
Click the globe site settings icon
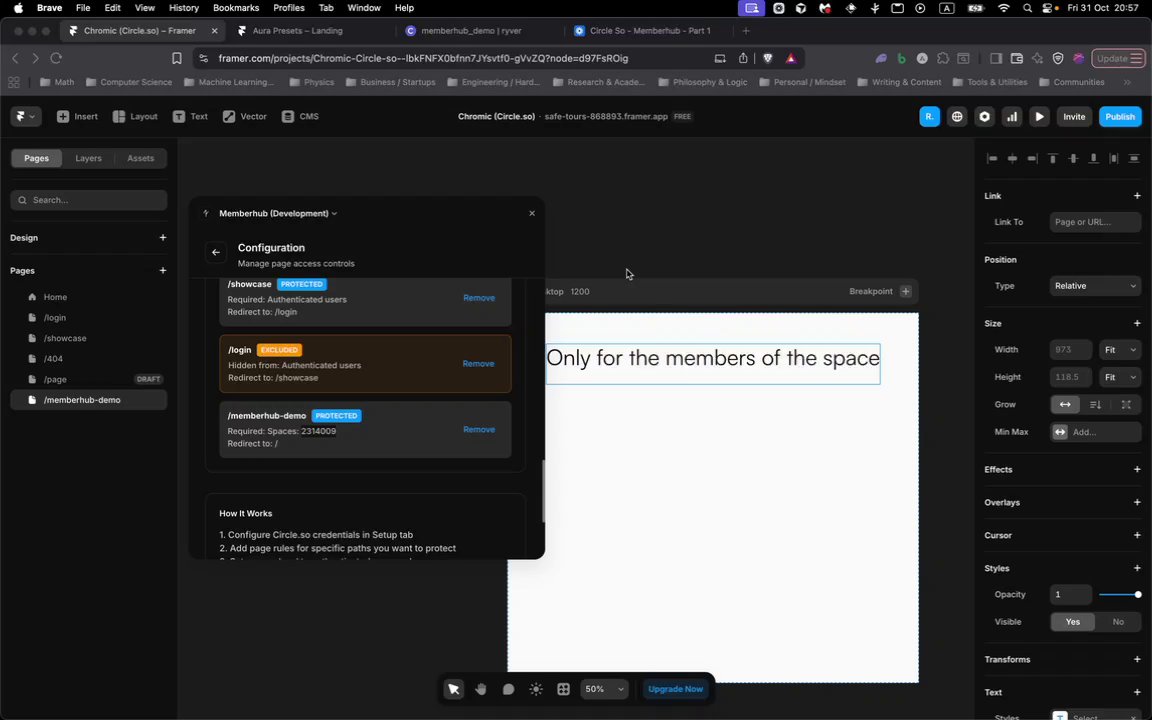pyautogui.click(x=957, y=116)
